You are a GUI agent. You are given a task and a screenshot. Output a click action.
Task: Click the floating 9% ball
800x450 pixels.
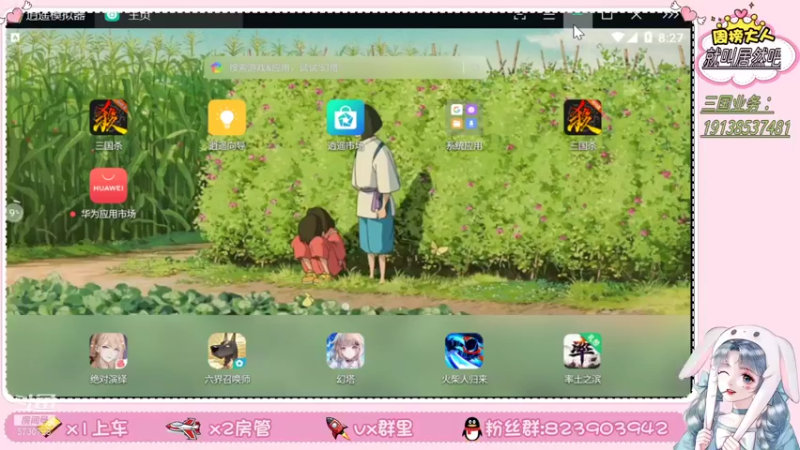tap(14, 212)
